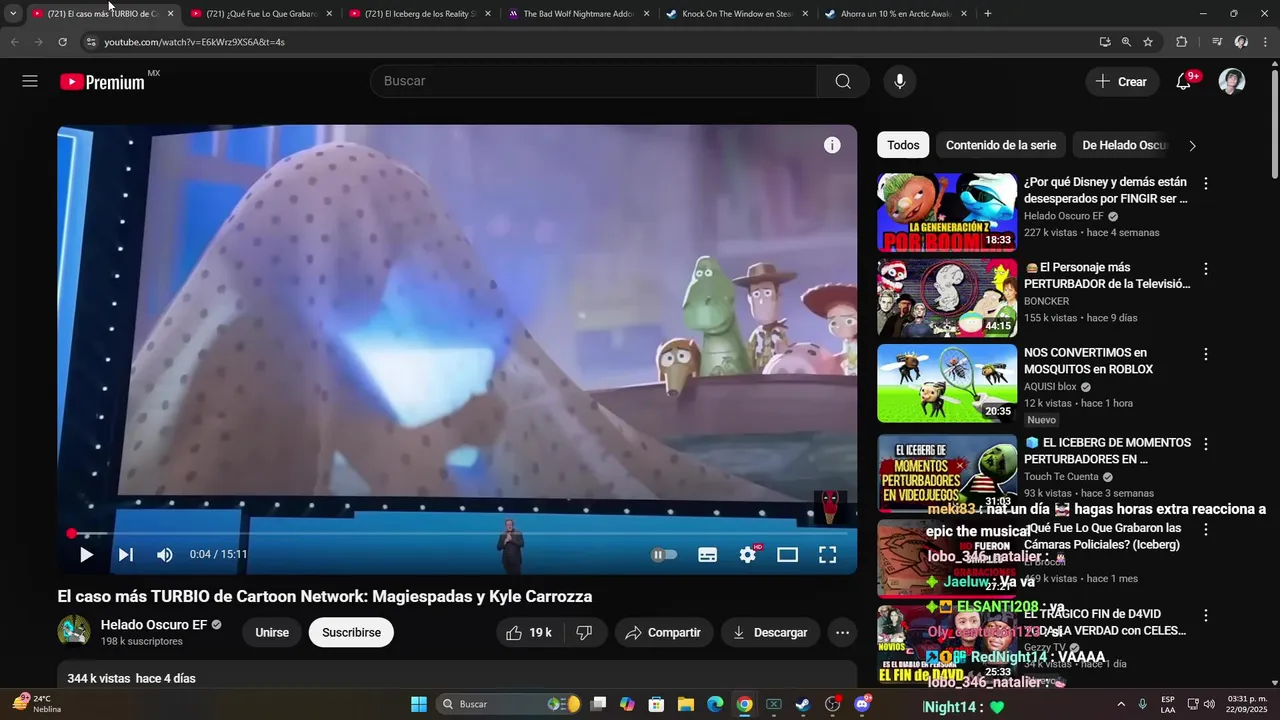Skip to the next video
The image size is (1280, 720).
[126, 554]
